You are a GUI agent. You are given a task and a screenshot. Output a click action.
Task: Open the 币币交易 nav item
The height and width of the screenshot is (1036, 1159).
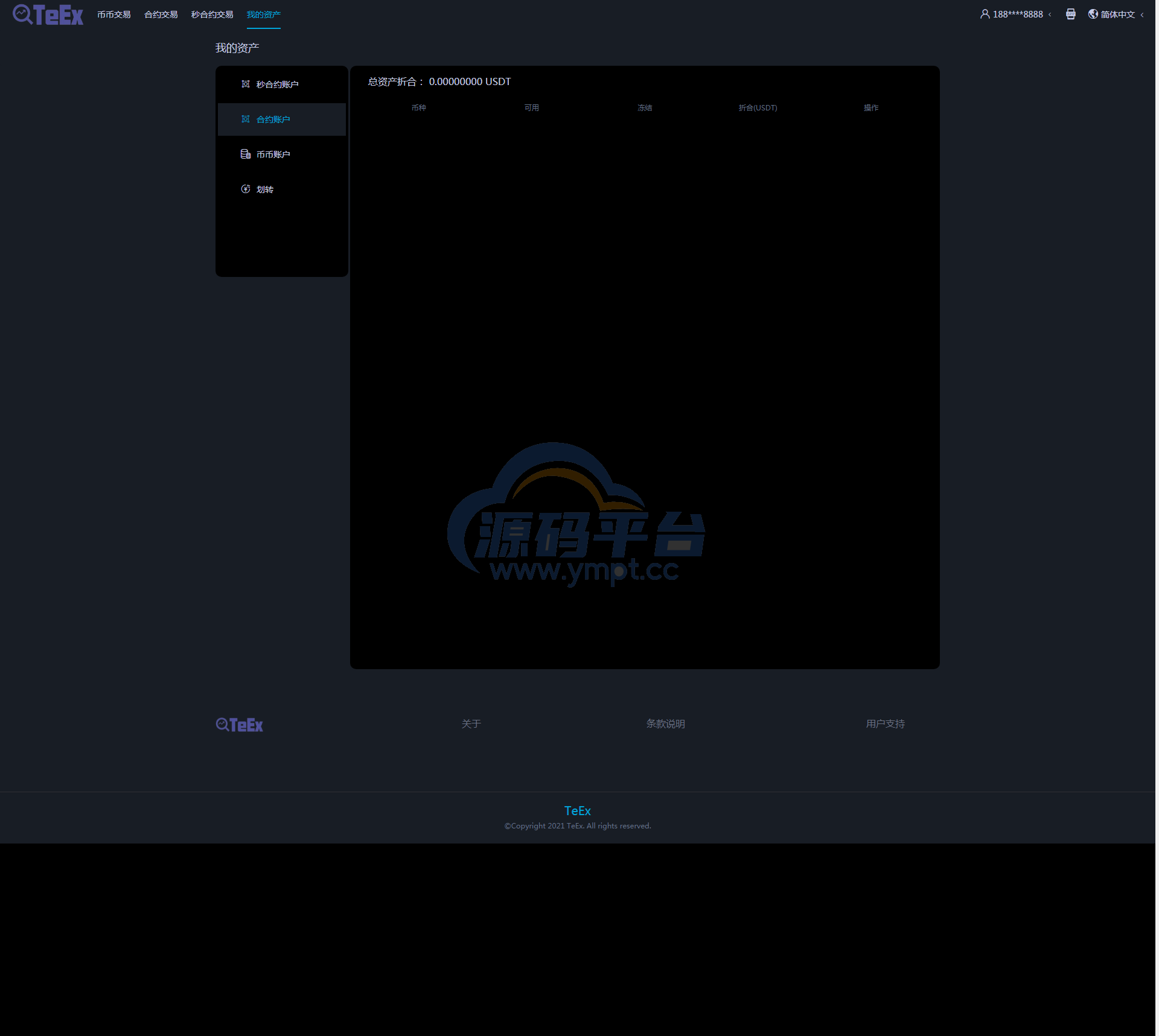[114, 14]
